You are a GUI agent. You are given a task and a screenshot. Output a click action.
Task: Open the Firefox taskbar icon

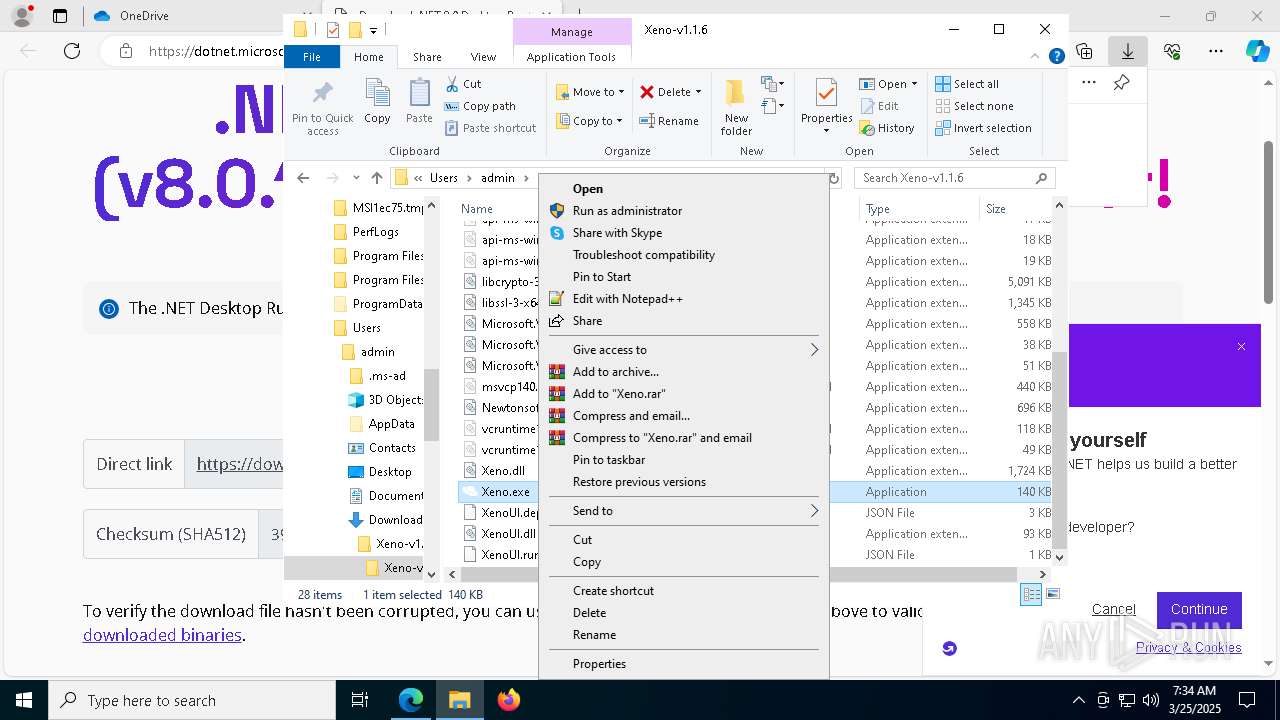click(509, 700)
